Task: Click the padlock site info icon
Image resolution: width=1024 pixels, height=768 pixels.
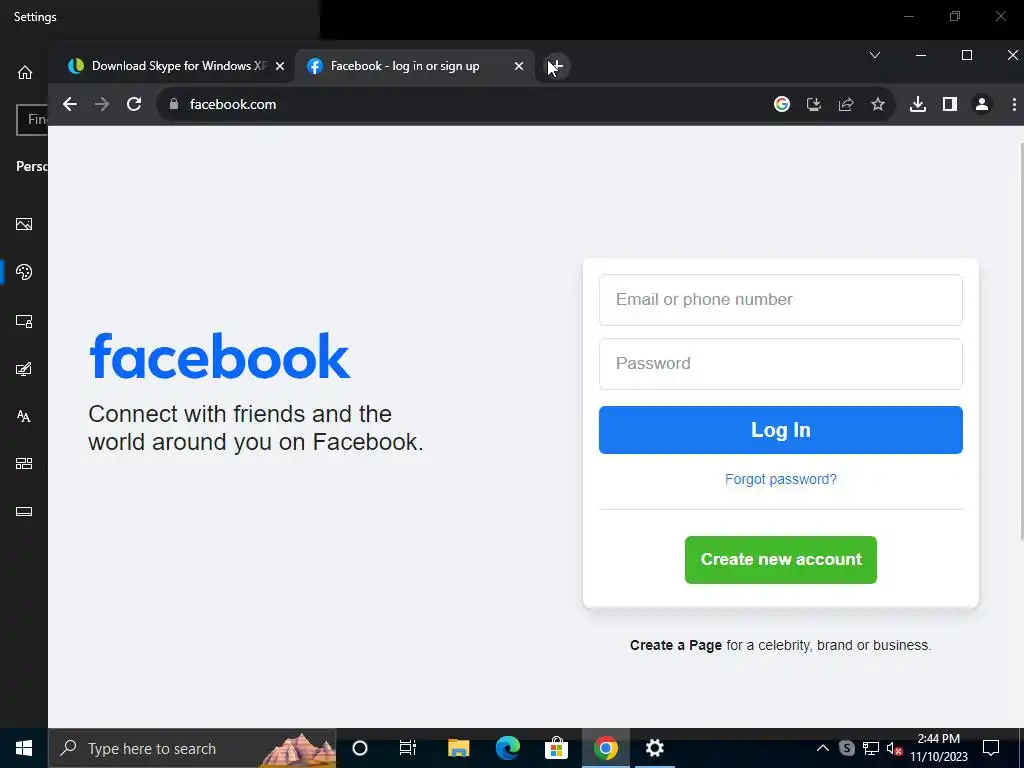Action: click(x=174, y=104)
